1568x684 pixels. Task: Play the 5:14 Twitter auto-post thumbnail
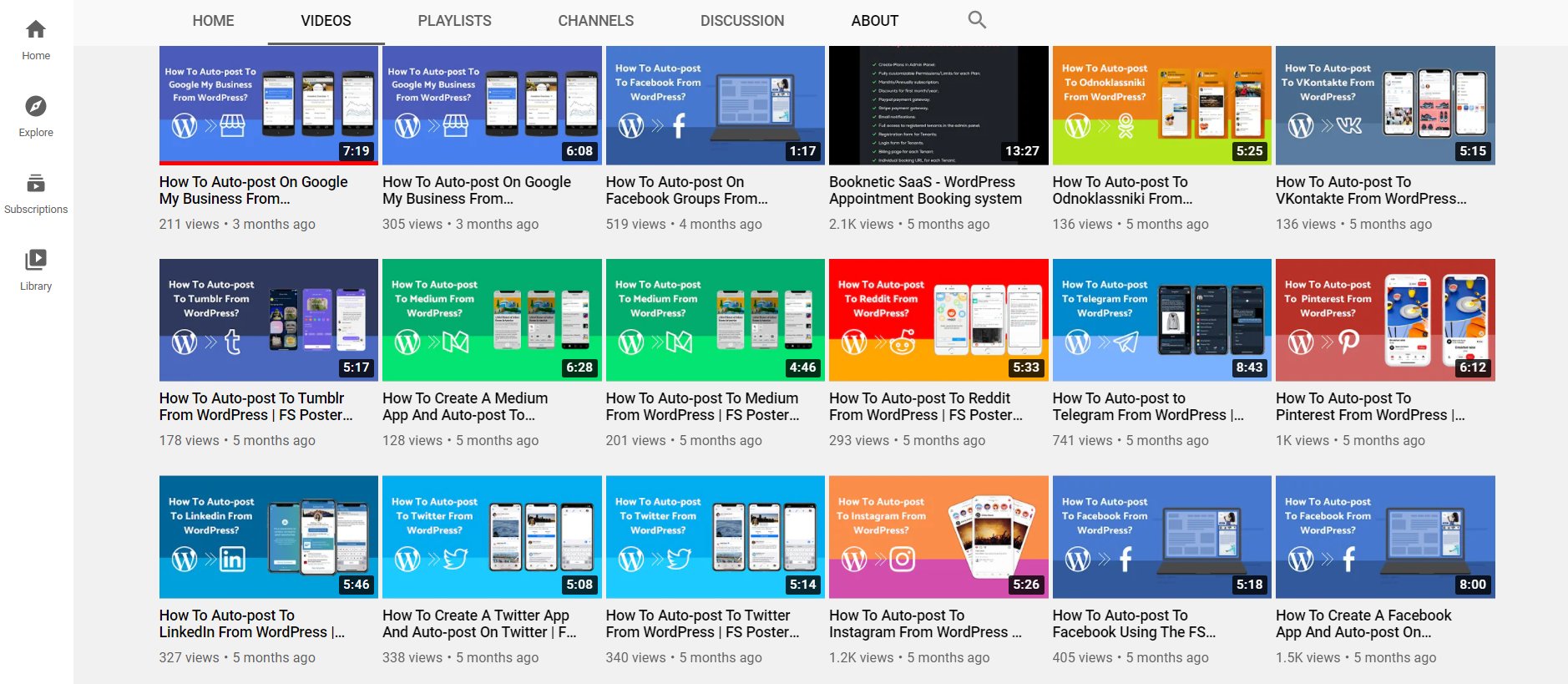click(x=716, y=537)
